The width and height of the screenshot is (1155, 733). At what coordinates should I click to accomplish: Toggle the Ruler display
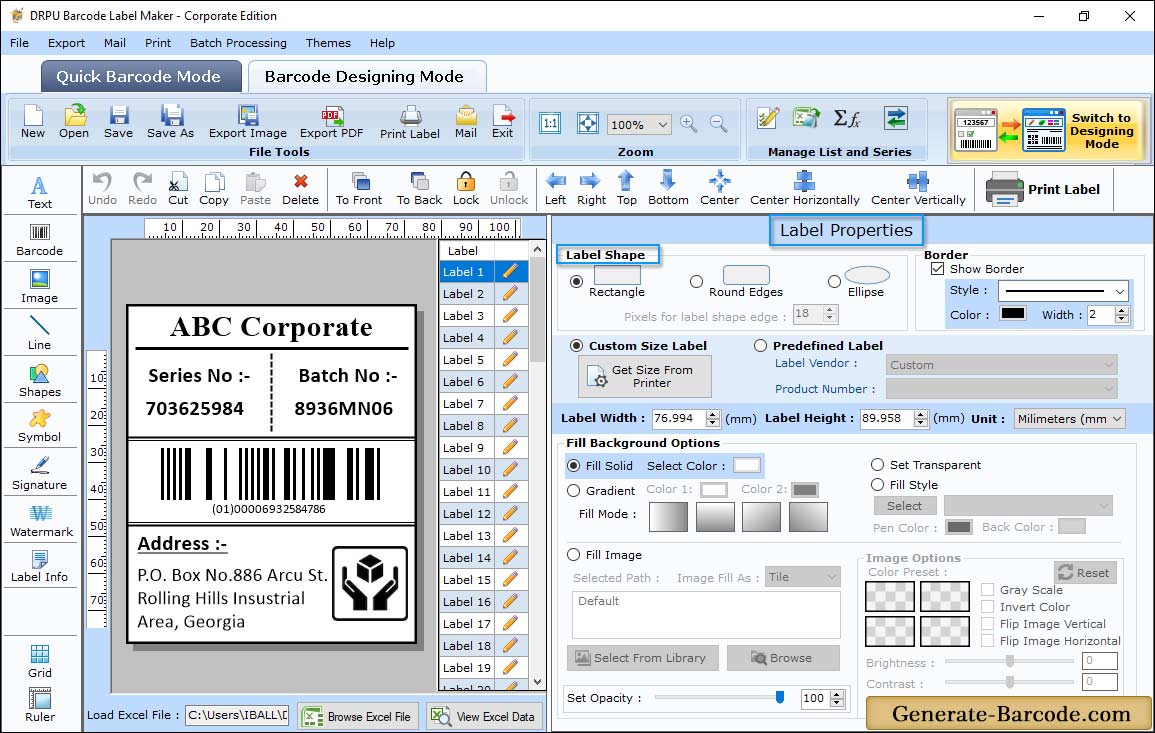pyautogui.click(x=40, y=705)
